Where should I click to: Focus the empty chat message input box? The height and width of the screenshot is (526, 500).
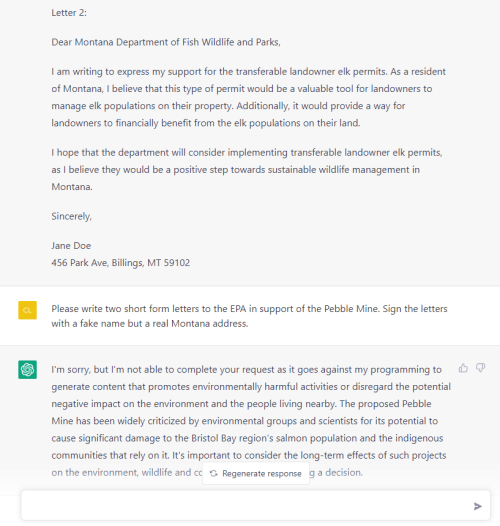tap(256, 506)
